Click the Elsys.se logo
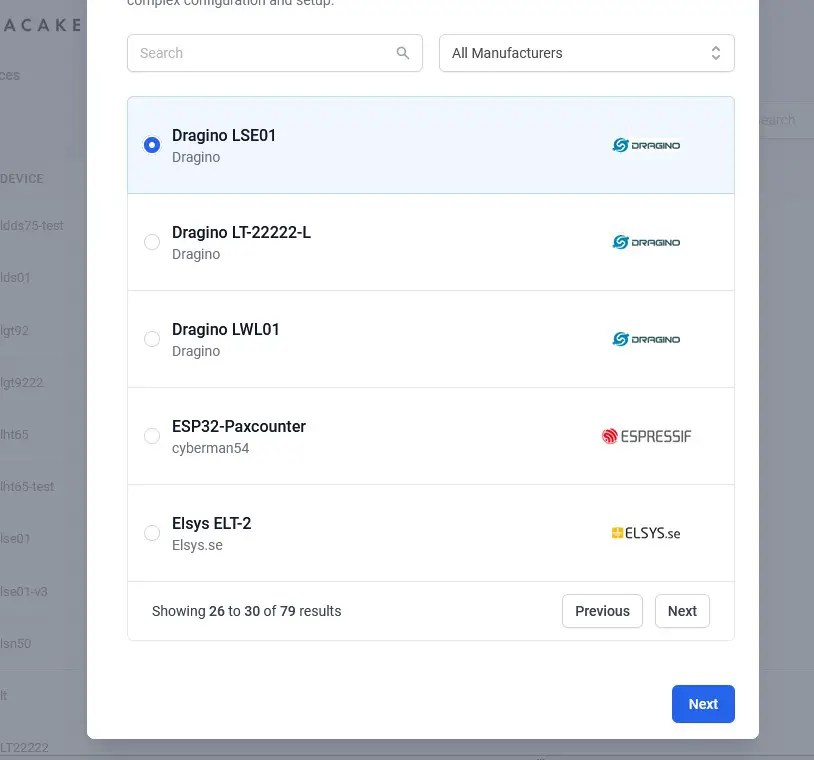This screenshot has width=814, height=760. coord(646,533)
